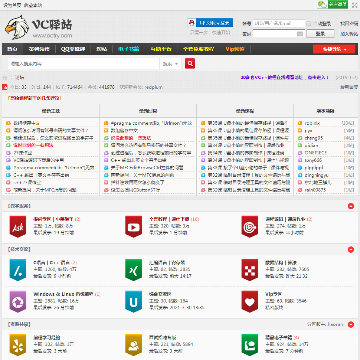The width and height of the screenshot is (360, 360).
Task: Switch to the second thread panel tab
Action: click(x=148, y=111)
